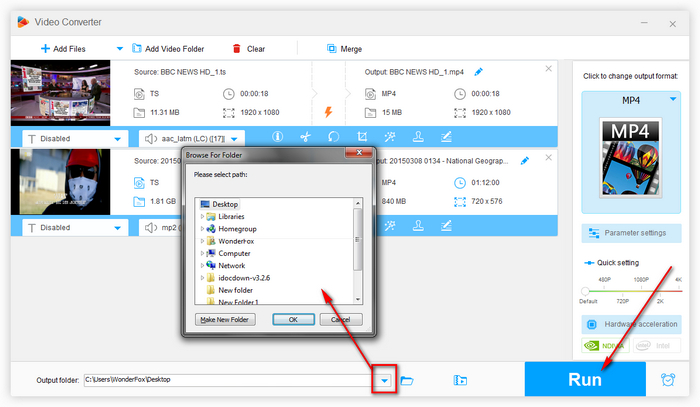
Task: Toggle Intel hardware acceleration
Action: click(656, 345)
